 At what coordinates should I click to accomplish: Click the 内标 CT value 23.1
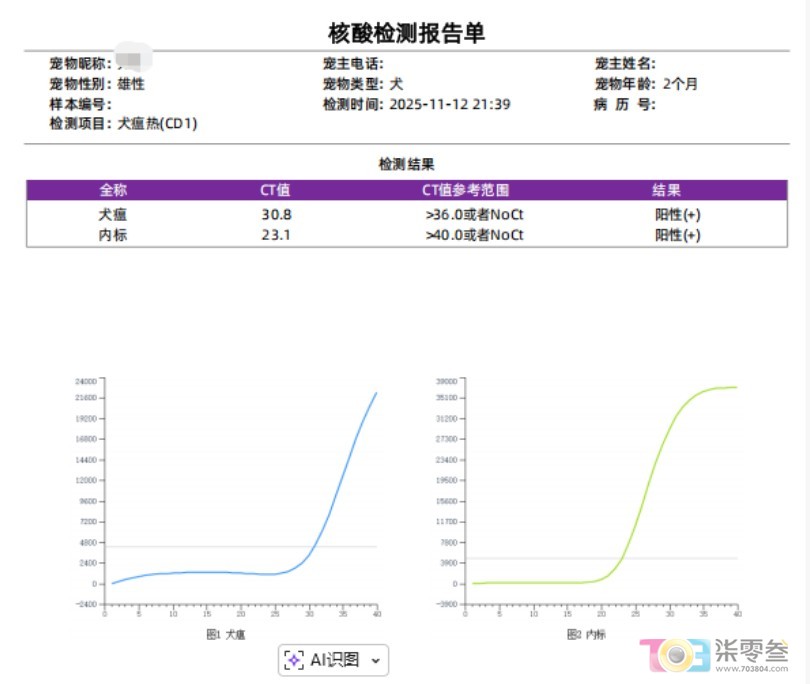pos(275,235)
